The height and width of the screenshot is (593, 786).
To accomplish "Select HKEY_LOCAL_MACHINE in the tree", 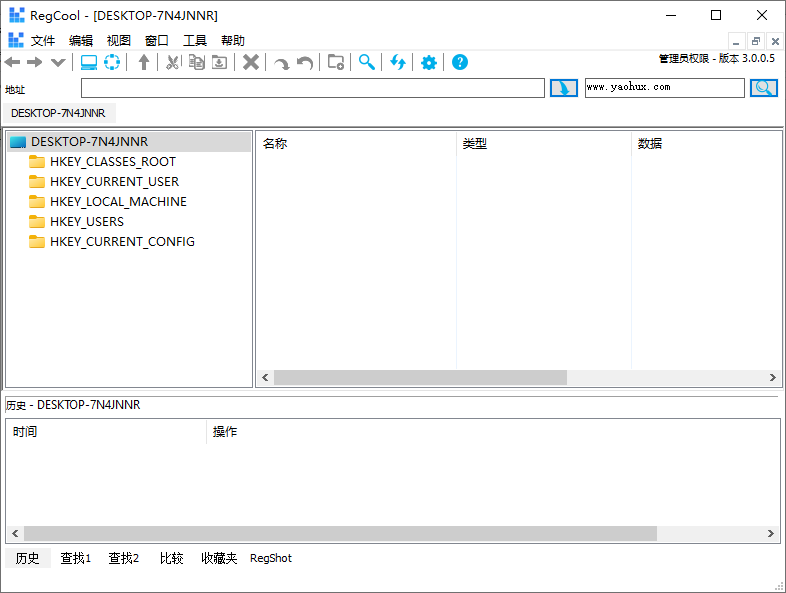I will coord(118,202).
